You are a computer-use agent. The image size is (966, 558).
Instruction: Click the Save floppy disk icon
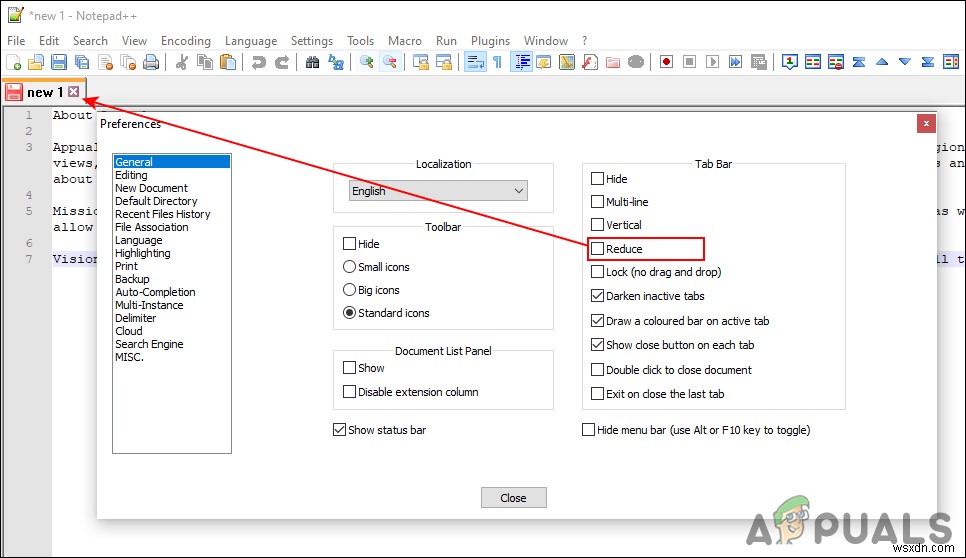point(59,62)
